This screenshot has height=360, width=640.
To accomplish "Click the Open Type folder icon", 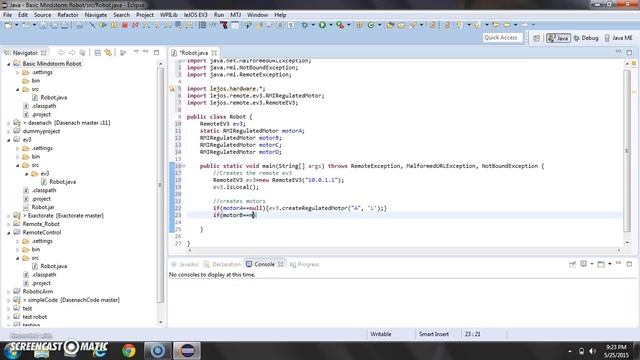I will [x=390, y=25].
